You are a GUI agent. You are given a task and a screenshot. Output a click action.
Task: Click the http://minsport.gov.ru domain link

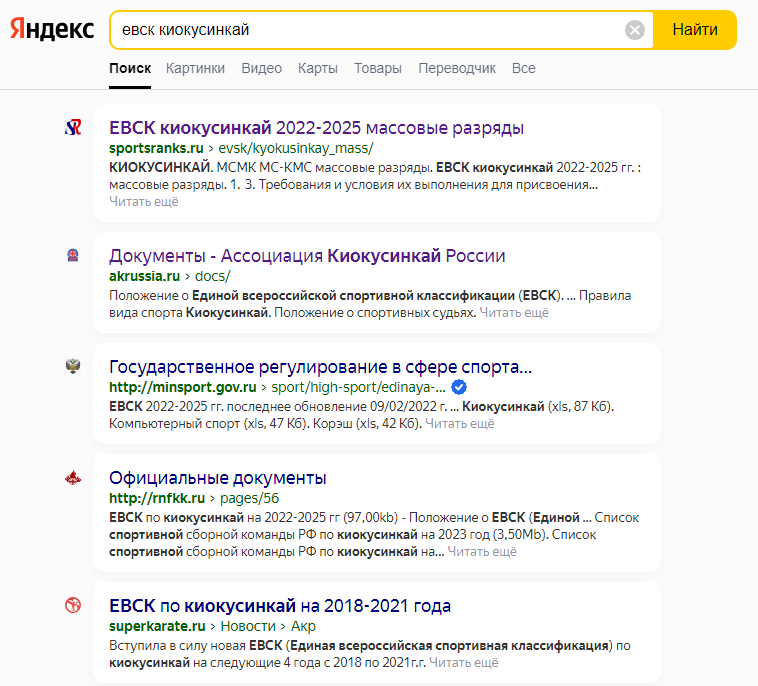click(183, 387)
